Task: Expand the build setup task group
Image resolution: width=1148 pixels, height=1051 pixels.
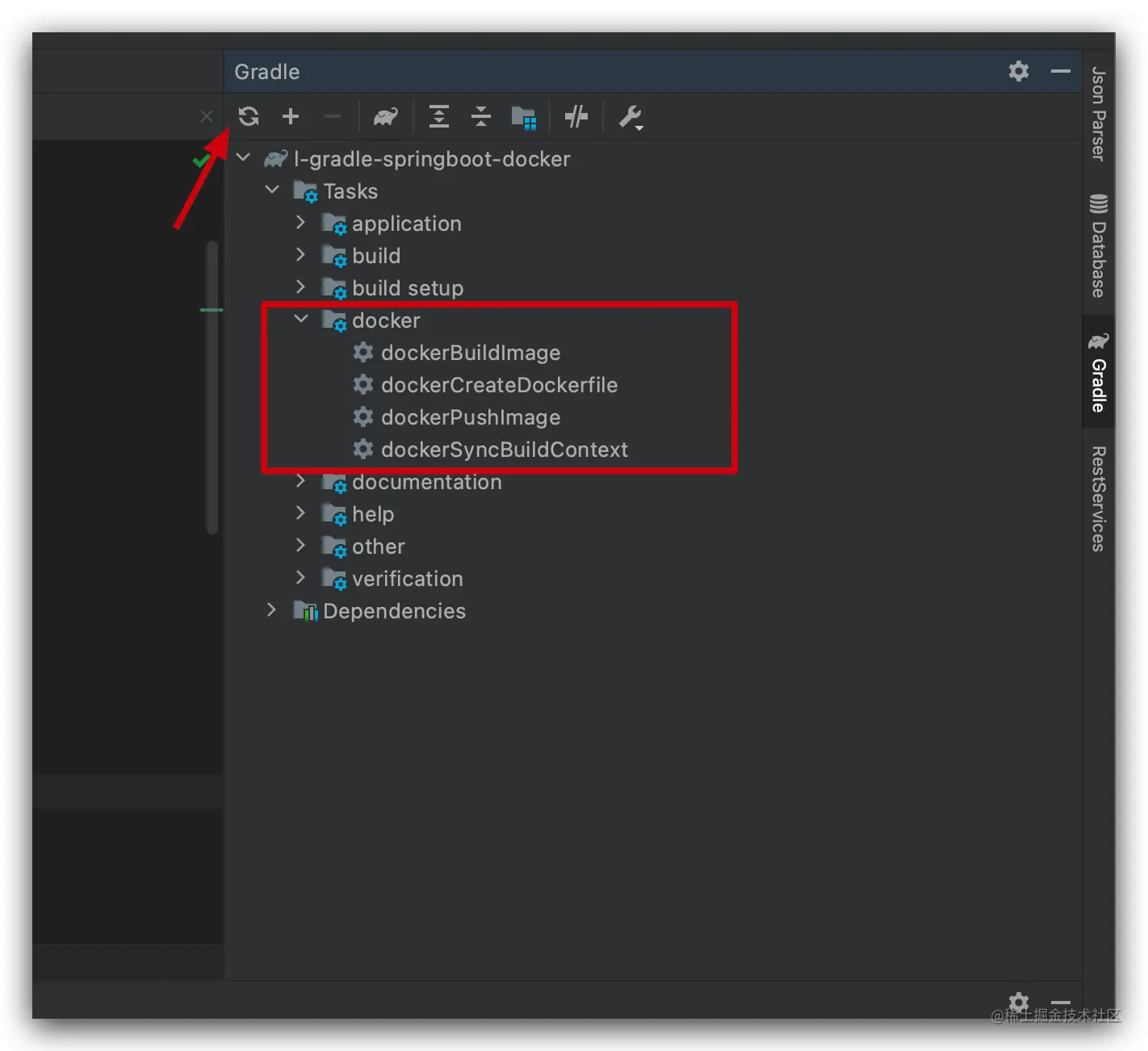Action: click(x=300, y=287)
